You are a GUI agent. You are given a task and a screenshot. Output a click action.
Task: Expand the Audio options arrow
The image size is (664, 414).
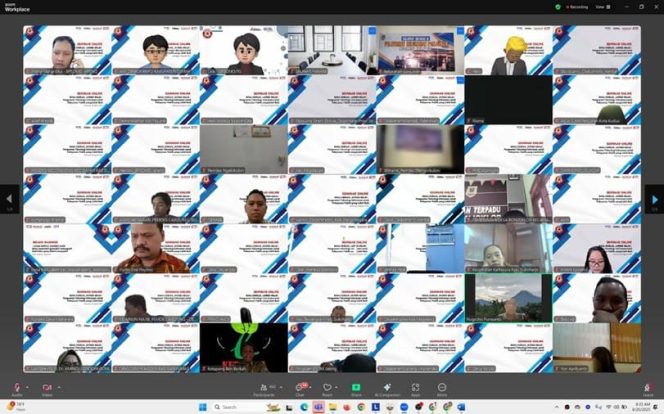[29, 385]
